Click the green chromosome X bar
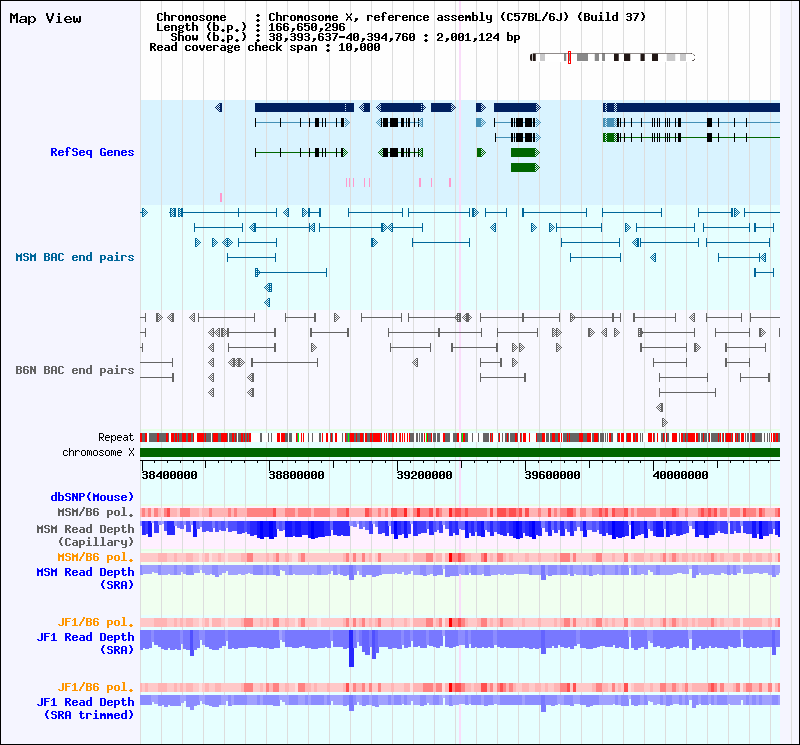The width and height of the screenshot is (800, 745). 460,453
